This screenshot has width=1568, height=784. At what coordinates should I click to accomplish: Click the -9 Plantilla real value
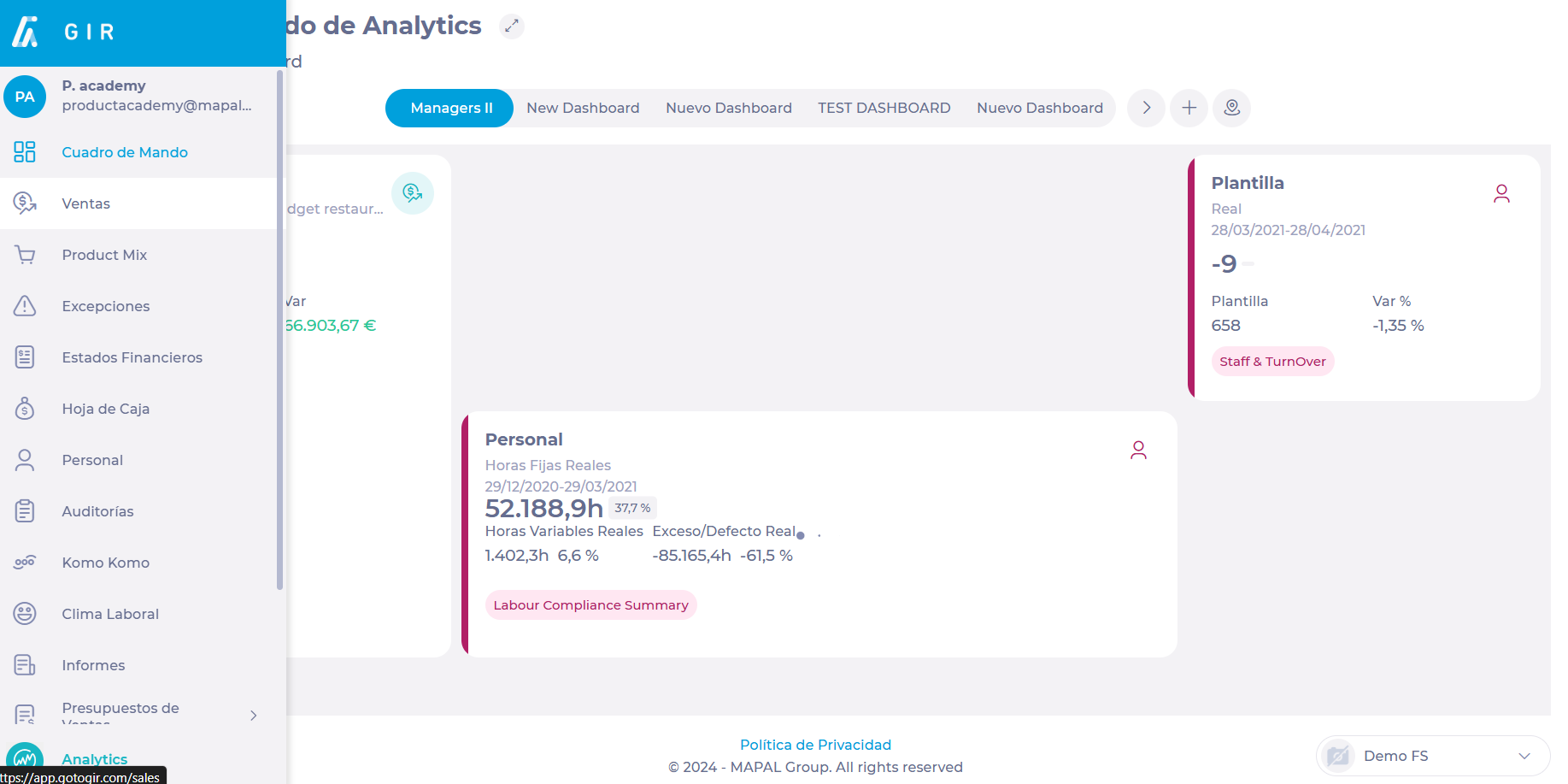[1224, 263]
